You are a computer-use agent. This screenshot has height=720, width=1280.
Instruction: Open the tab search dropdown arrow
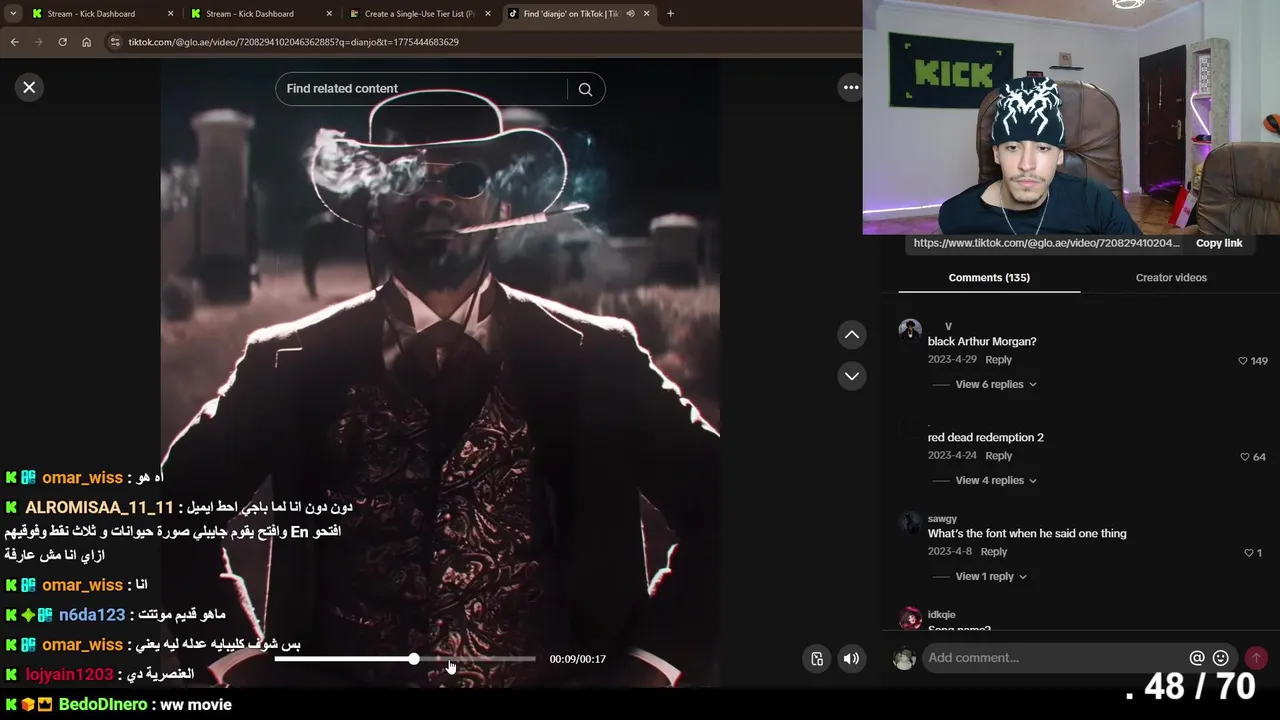[13, 14]
